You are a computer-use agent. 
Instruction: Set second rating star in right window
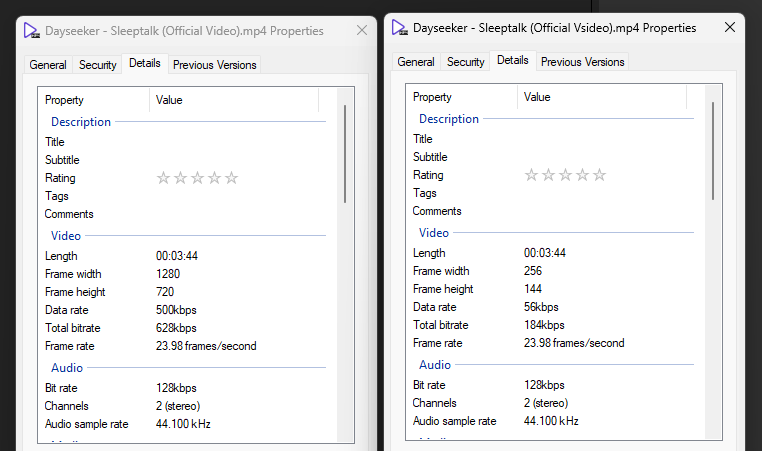click(x=548, y=175)
